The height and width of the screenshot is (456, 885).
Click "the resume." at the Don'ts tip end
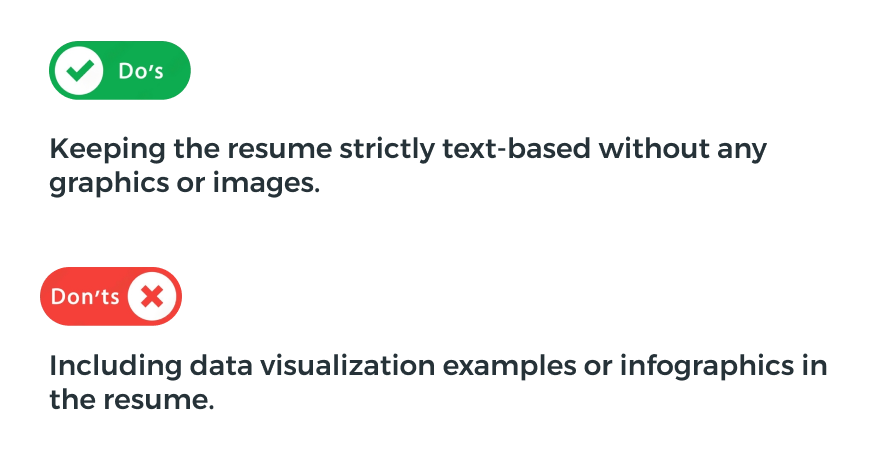(x=132, y=400)
